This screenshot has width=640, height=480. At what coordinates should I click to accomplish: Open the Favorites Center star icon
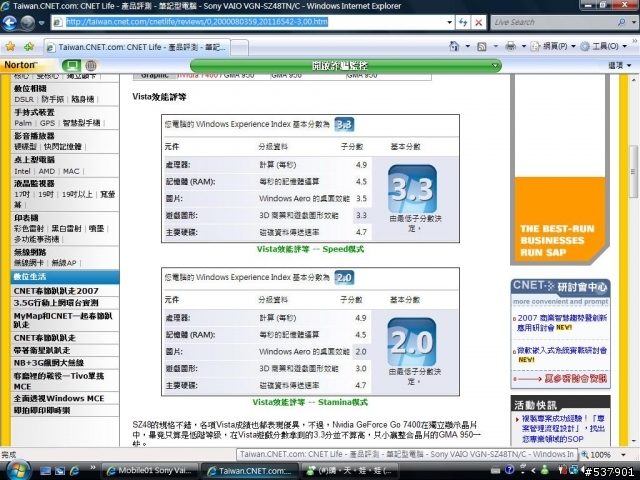pyautogui.click(x=10, y=47)
